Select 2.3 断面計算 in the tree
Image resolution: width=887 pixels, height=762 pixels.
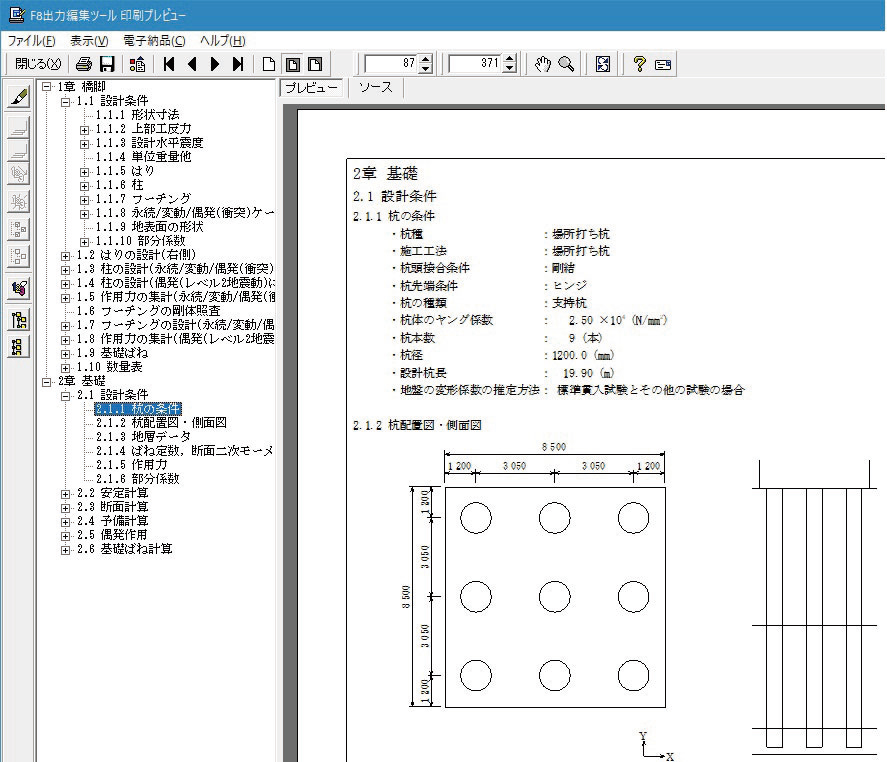click(x=113, y=507)
